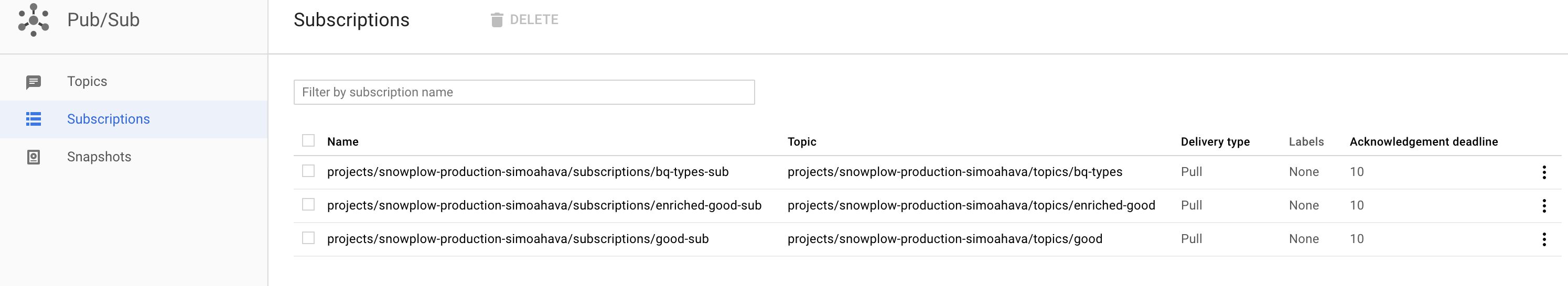Open the three-dot menu for bq-types-sub row

[1544, 172]
